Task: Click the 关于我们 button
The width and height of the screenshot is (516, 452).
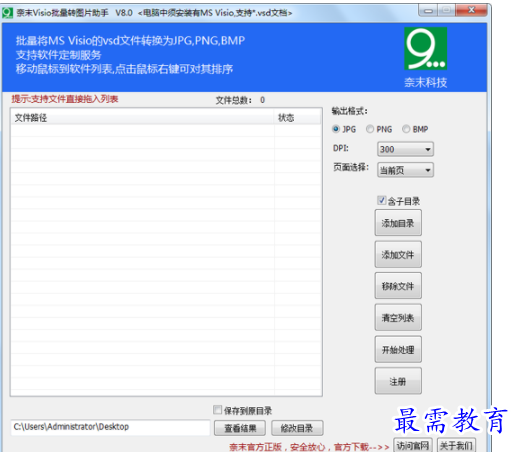Action: (x=456, y=445)
